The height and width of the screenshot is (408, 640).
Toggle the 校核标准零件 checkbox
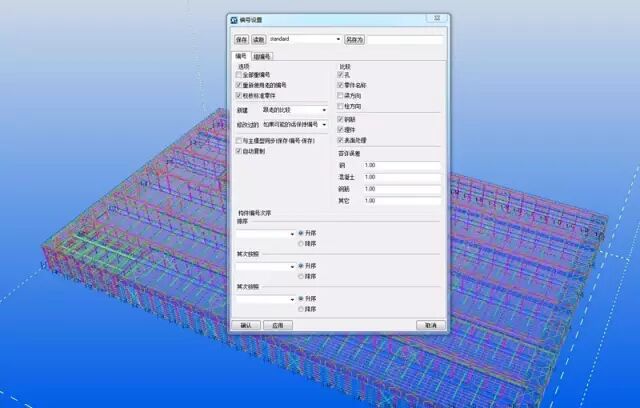click(239, 95)
